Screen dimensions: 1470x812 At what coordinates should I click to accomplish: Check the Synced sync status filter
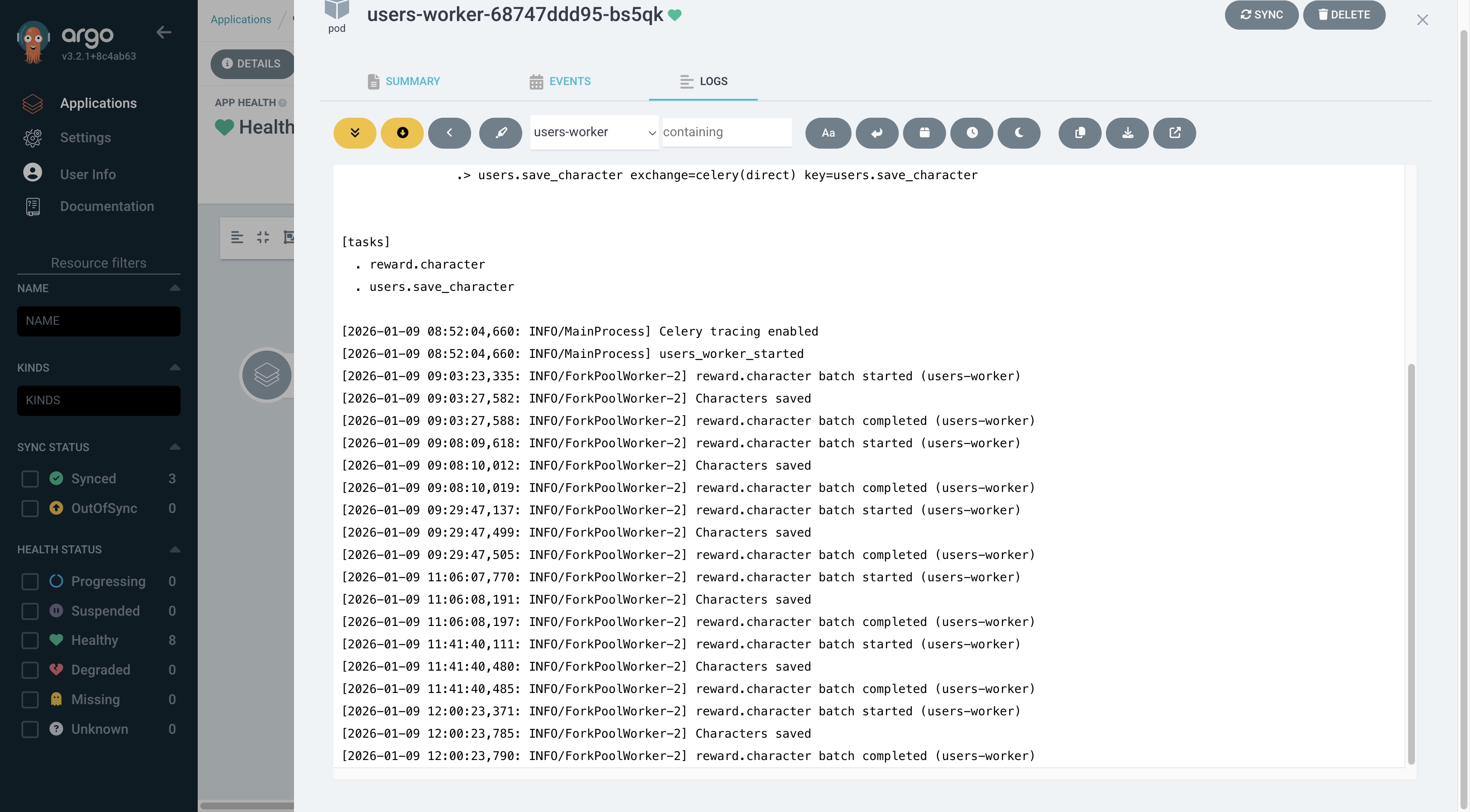pyautogui.click(x=30, y=479)
